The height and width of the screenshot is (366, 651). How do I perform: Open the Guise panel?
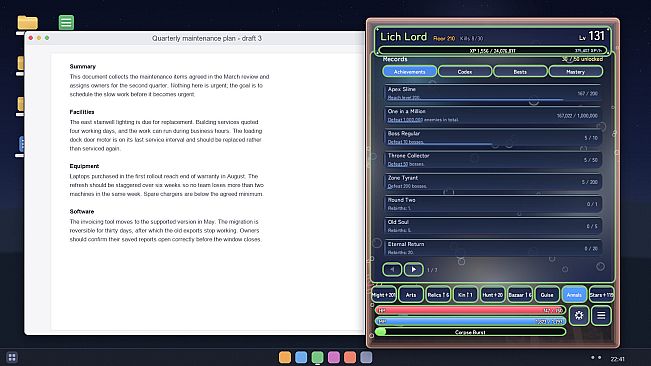click(547, 295)
